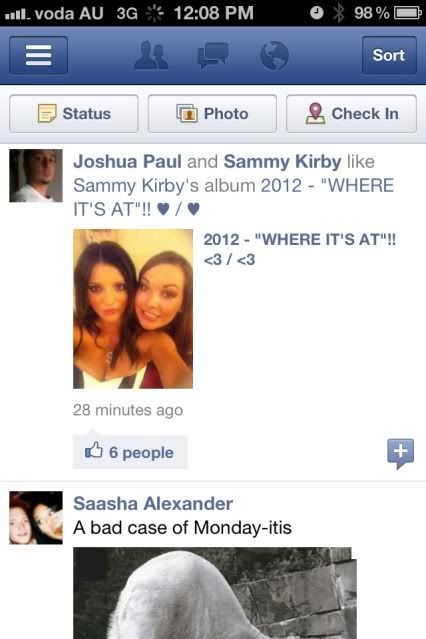
Task: Open the album title "WHERE IT'S AT" link
Action: [x=300, y=249]
